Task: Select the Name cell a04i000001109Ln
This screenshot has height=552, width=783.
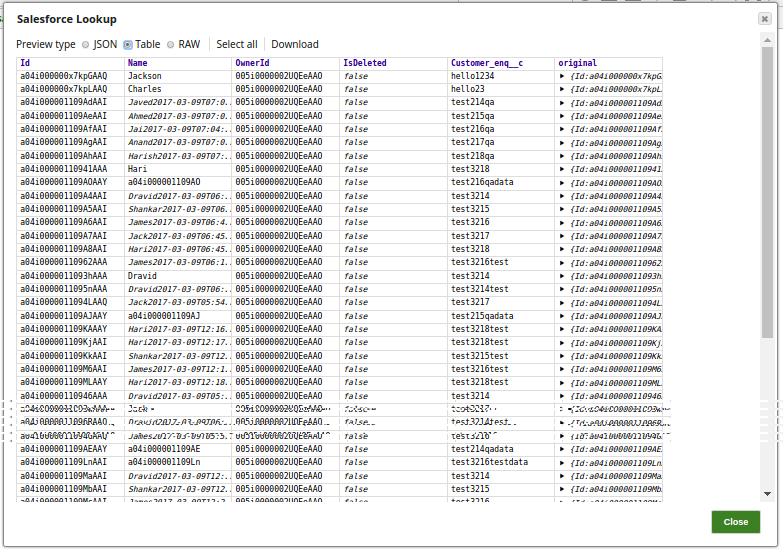Action: pos(178,462)
